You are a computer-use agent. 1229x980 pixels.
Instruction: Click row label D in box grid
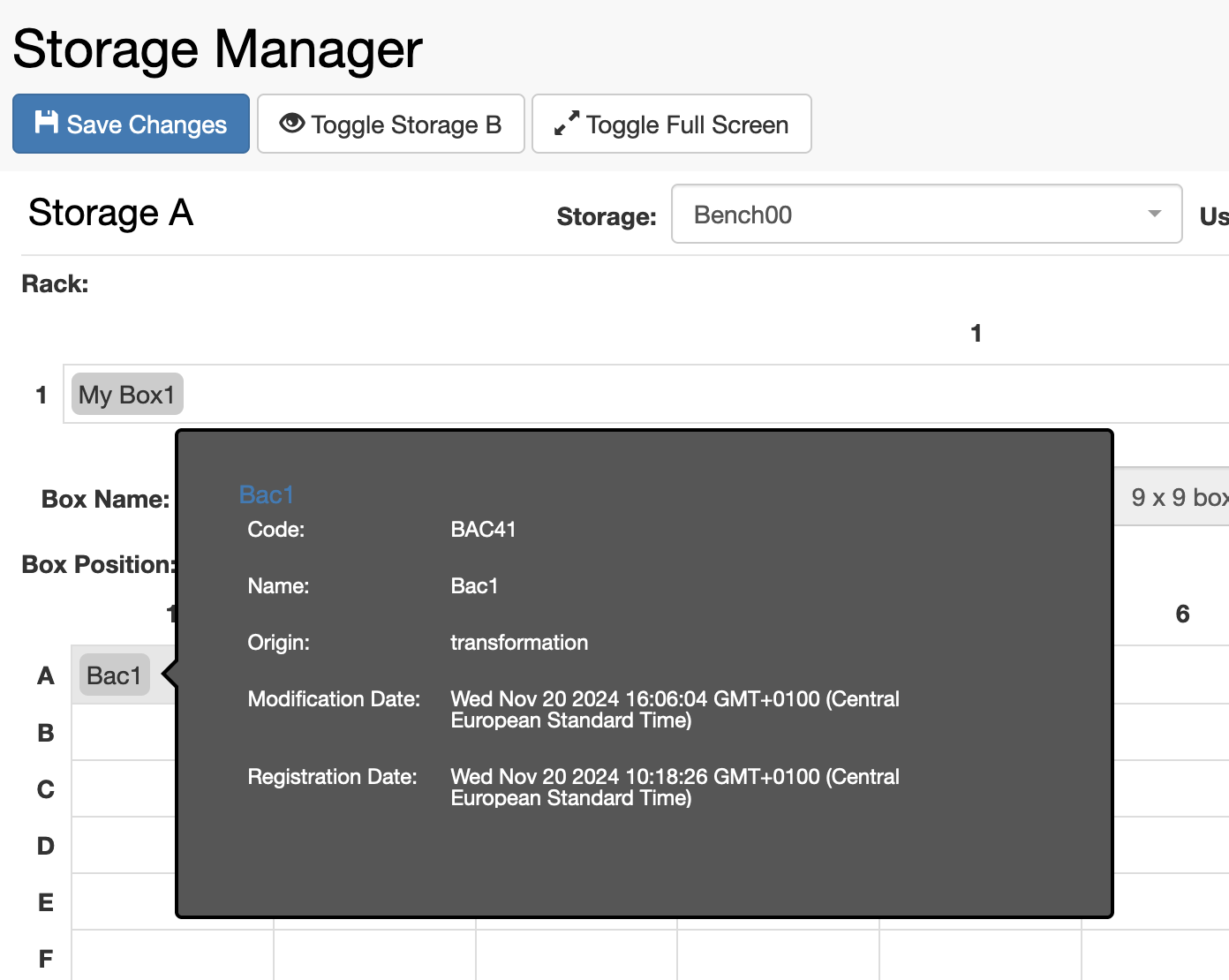(x=46, y=846)
